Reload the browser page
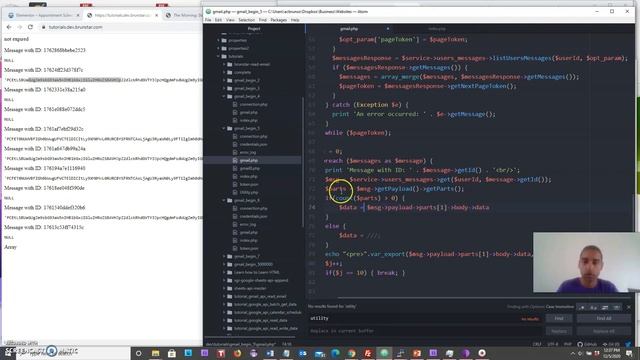Viewport: 640px width, 360px height. (x=30, y=27)
